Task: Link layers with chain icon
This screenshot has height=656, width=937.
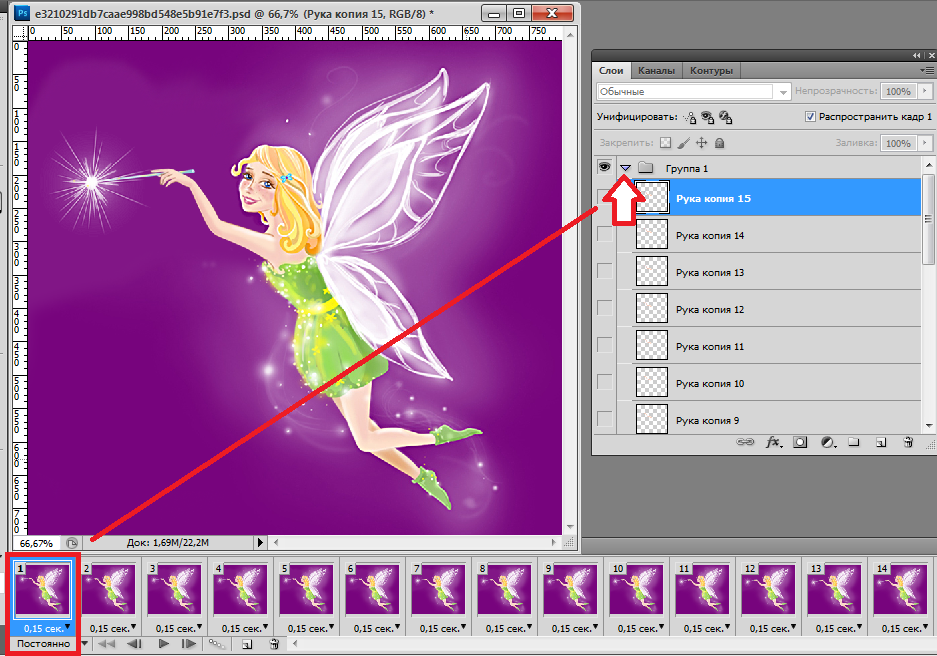Action: tap(745, 442)
